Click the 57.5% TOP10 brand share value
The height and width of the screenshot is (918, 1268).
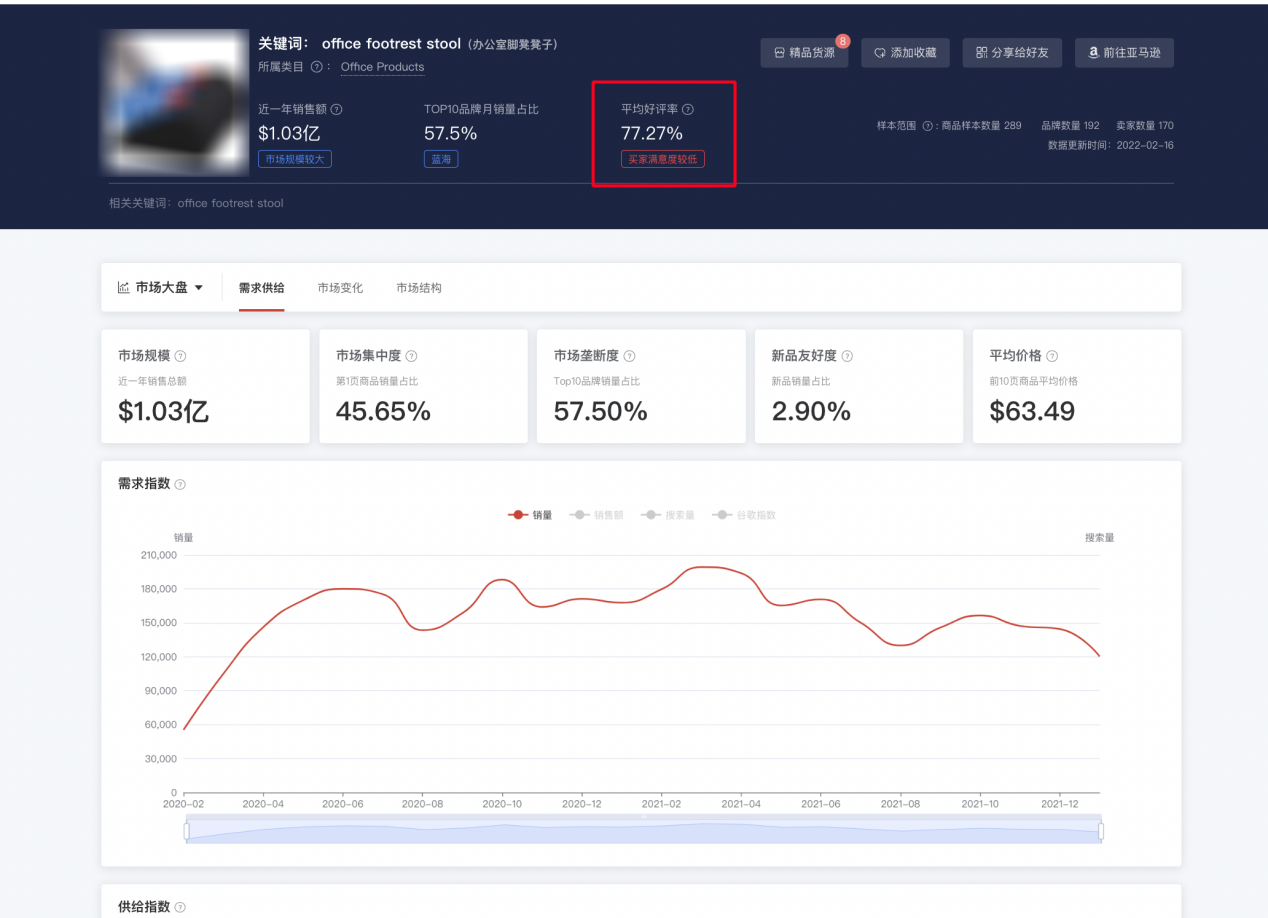tap(451, 133)
